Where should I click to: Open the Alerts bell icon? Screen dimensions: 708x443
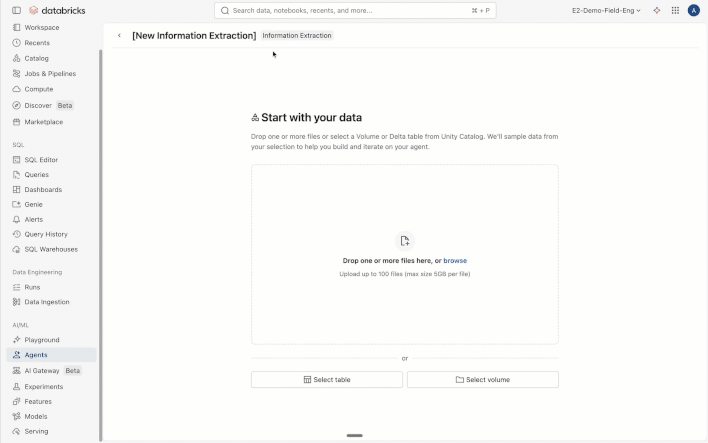[x=17, y=219]
